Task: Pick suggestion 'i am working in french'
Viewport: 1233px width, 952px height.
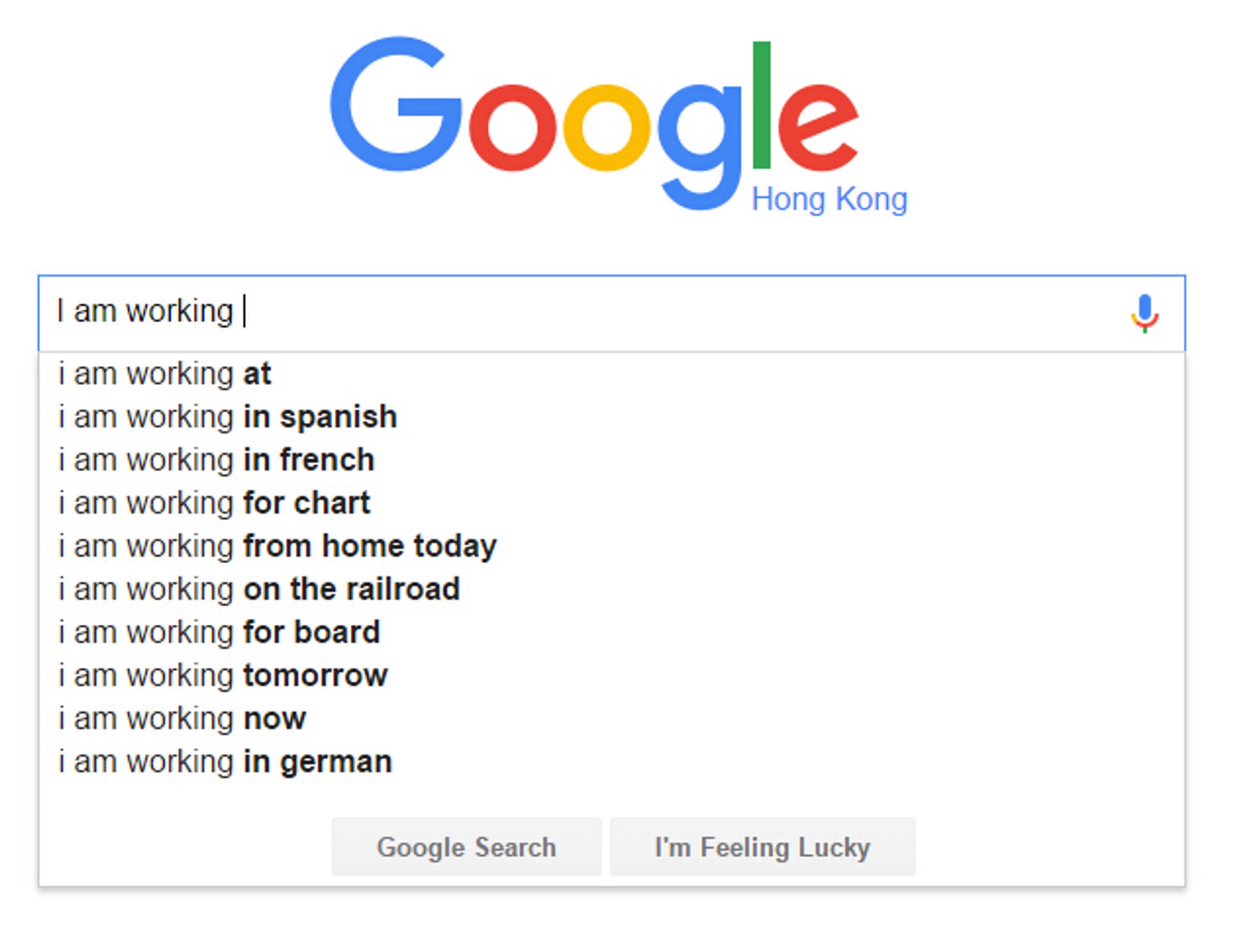Action: [x=612, y=460]
